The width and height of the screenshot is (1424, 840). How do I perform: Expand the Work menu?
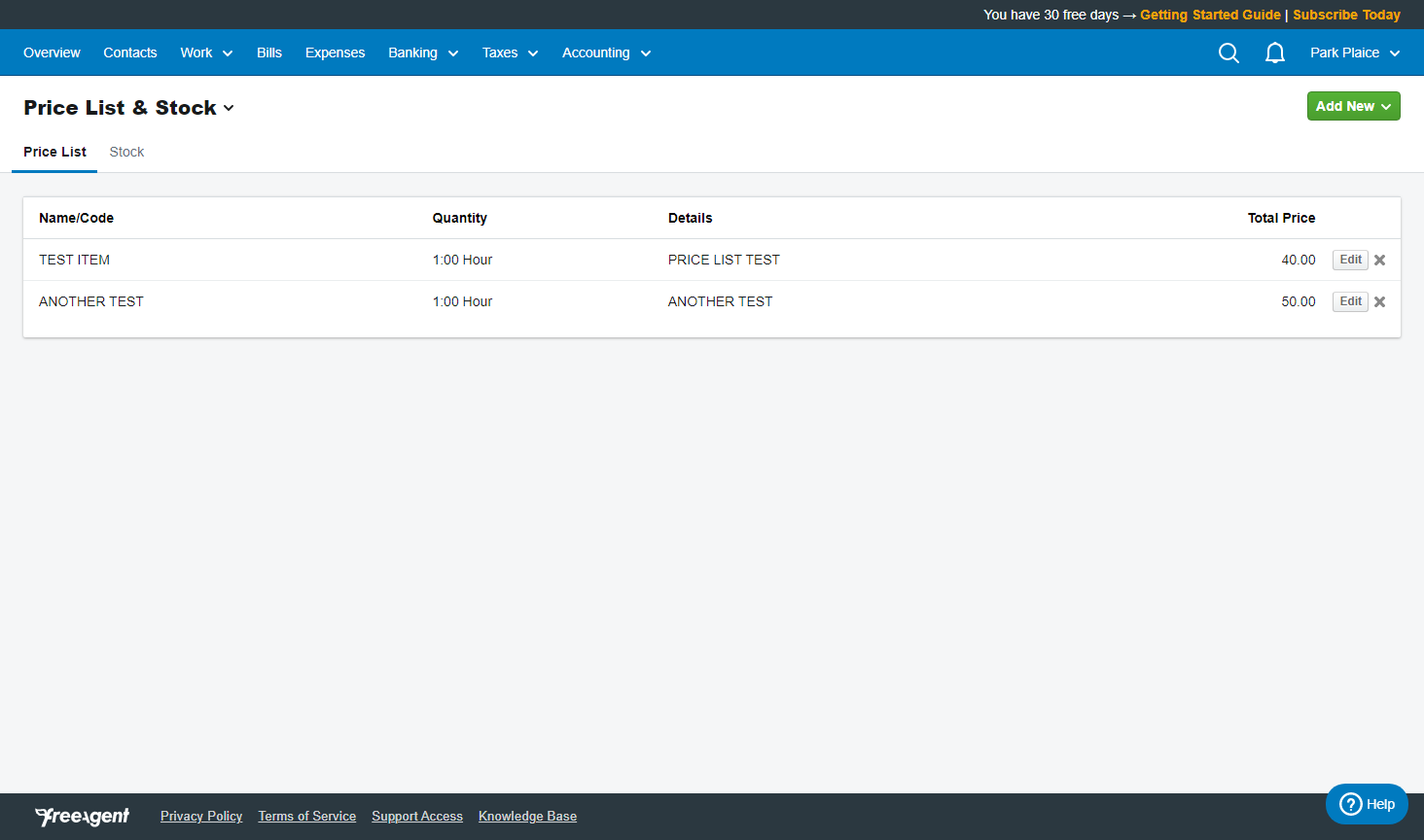pyautogui.click(x=205, y=52)
